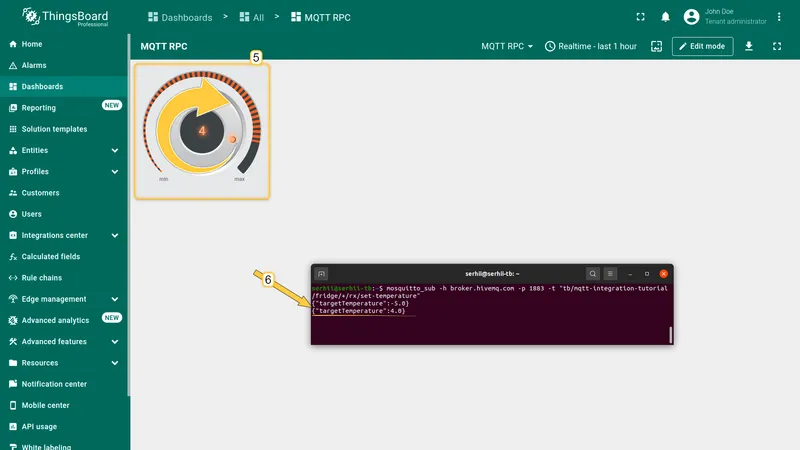This screenshot has width=800, height=450.
Task: Click the Edge management icon
Action: coord(13,299)
